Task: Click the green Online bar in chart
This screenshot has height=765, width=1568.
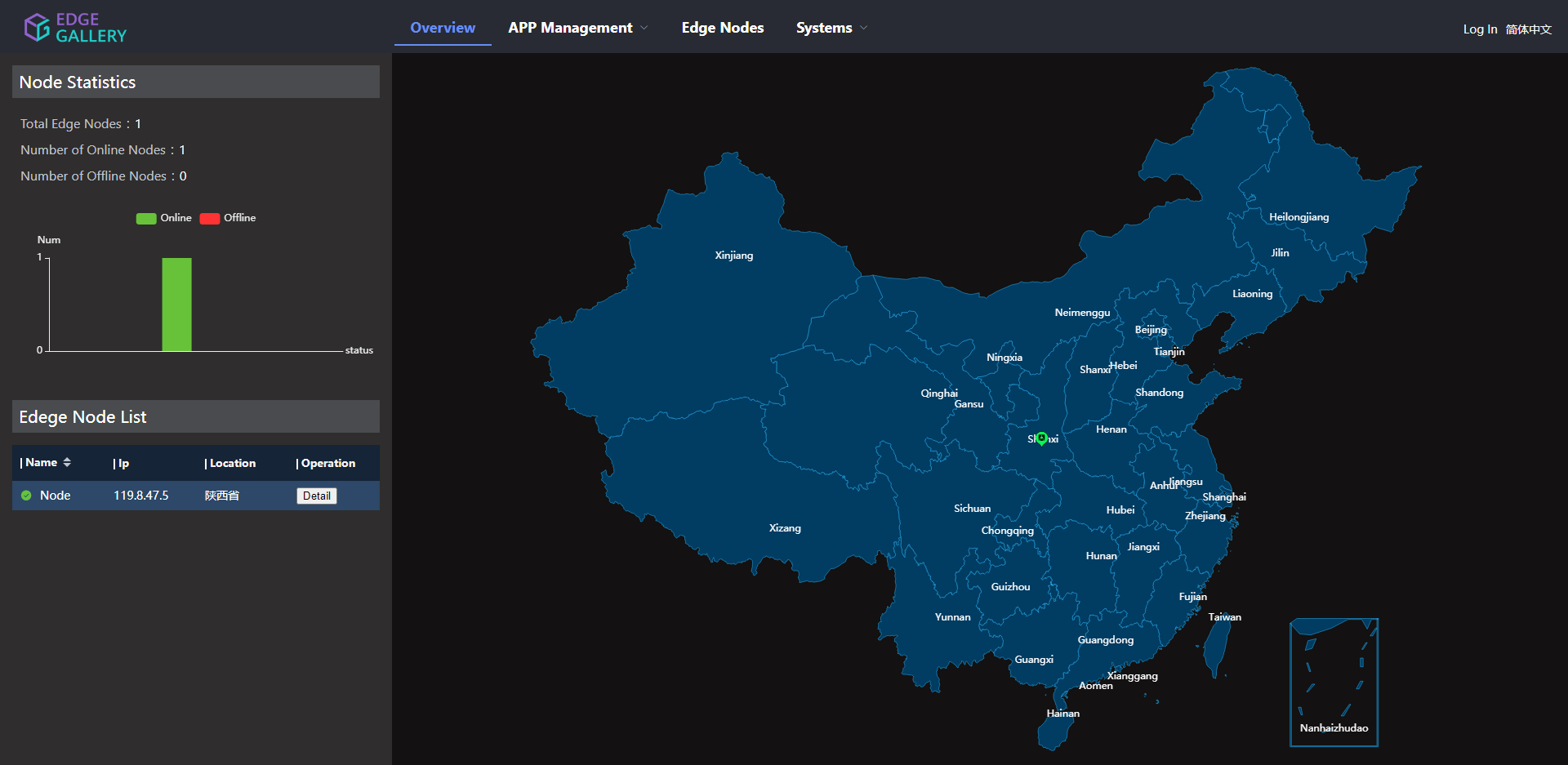Action: [x=176, y=305]
